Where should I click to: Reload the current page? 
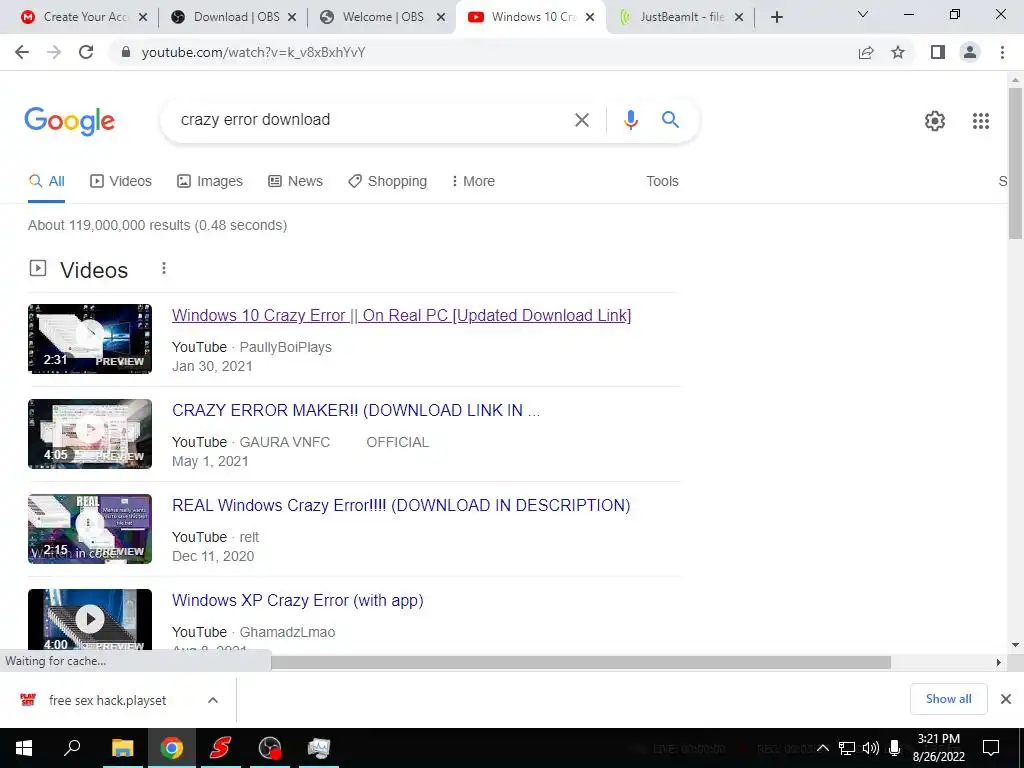point(86,52)
